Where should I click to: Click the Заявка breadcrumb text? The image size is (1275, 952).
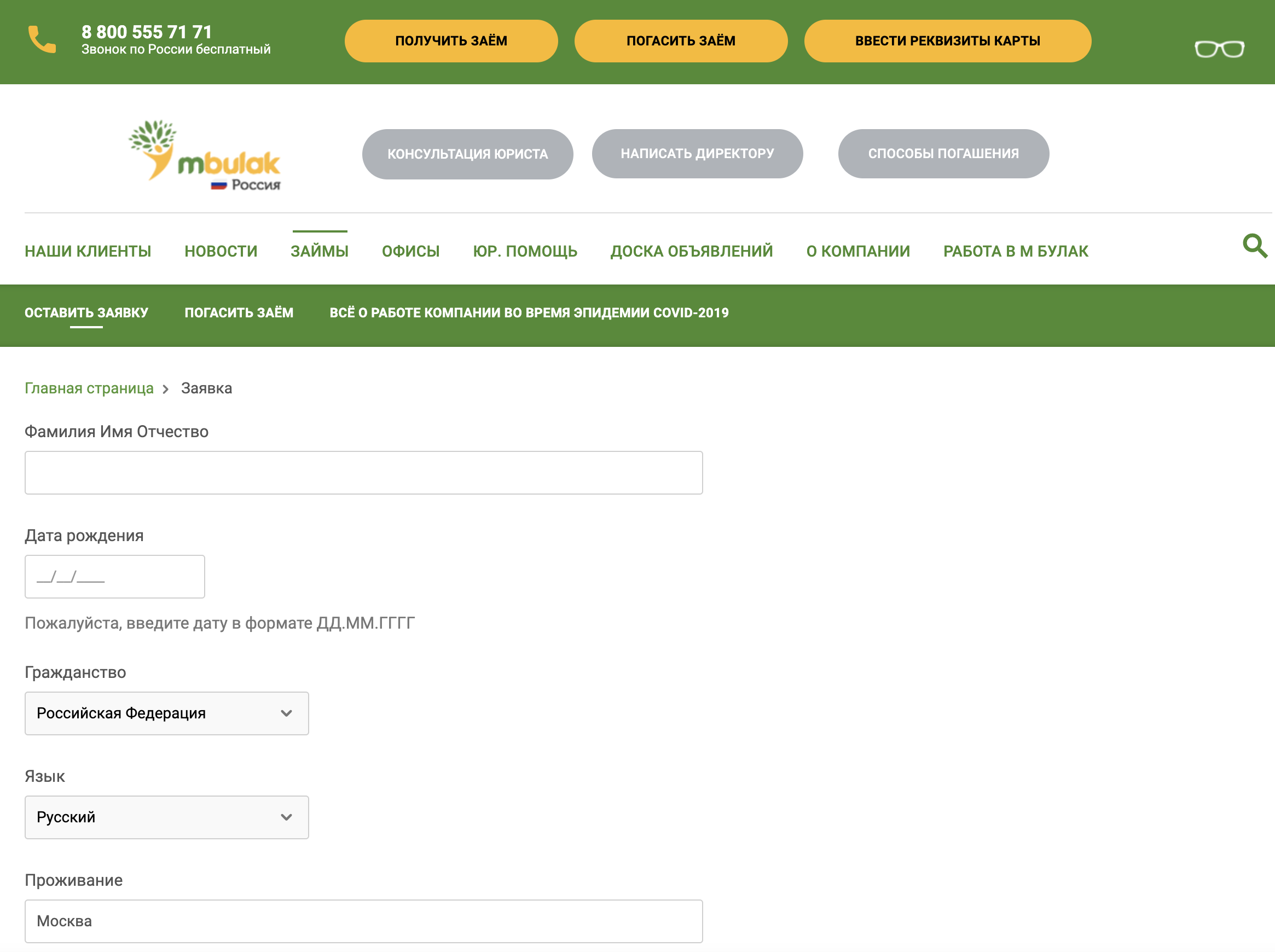(x=206, y=388)
